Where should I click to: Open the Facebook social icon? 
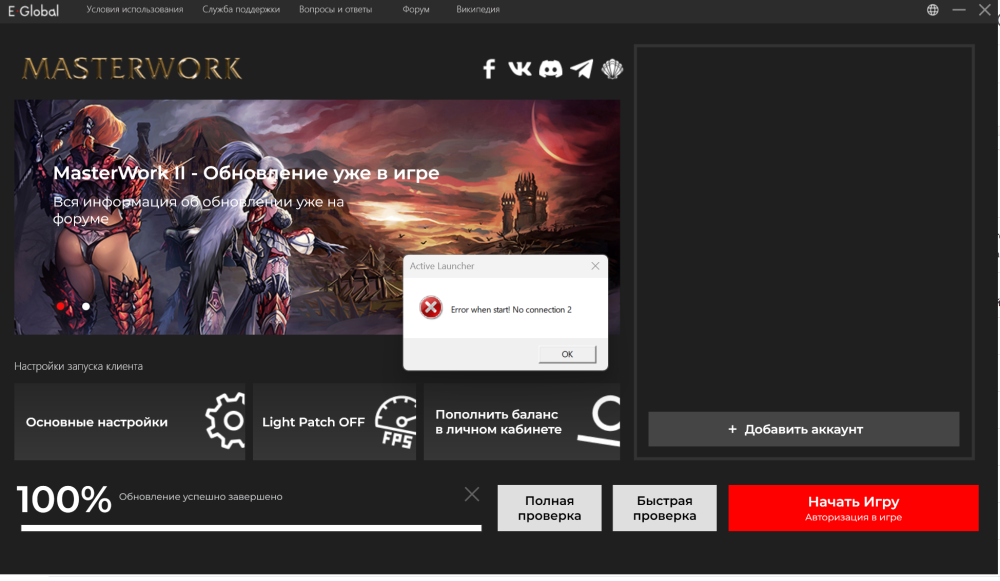click(489, 69)
